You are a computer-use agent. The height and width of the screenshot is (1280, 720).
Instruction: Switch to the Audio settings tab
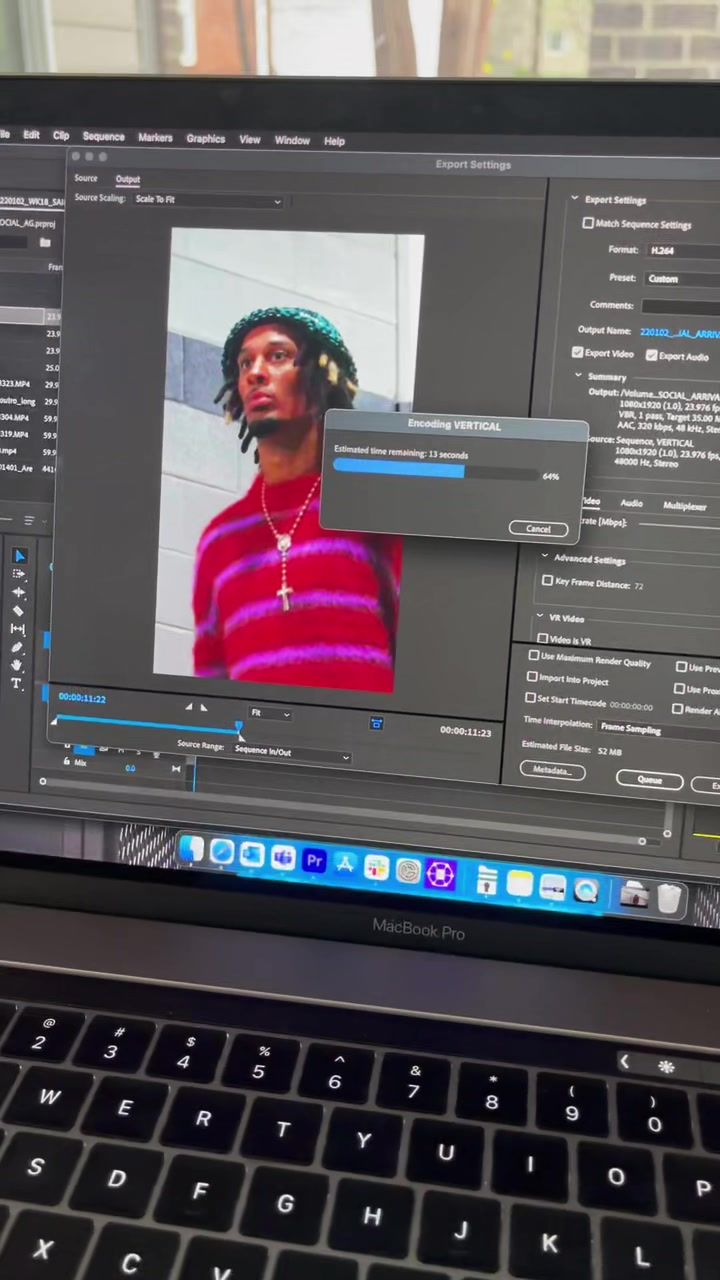pos(632,503)
